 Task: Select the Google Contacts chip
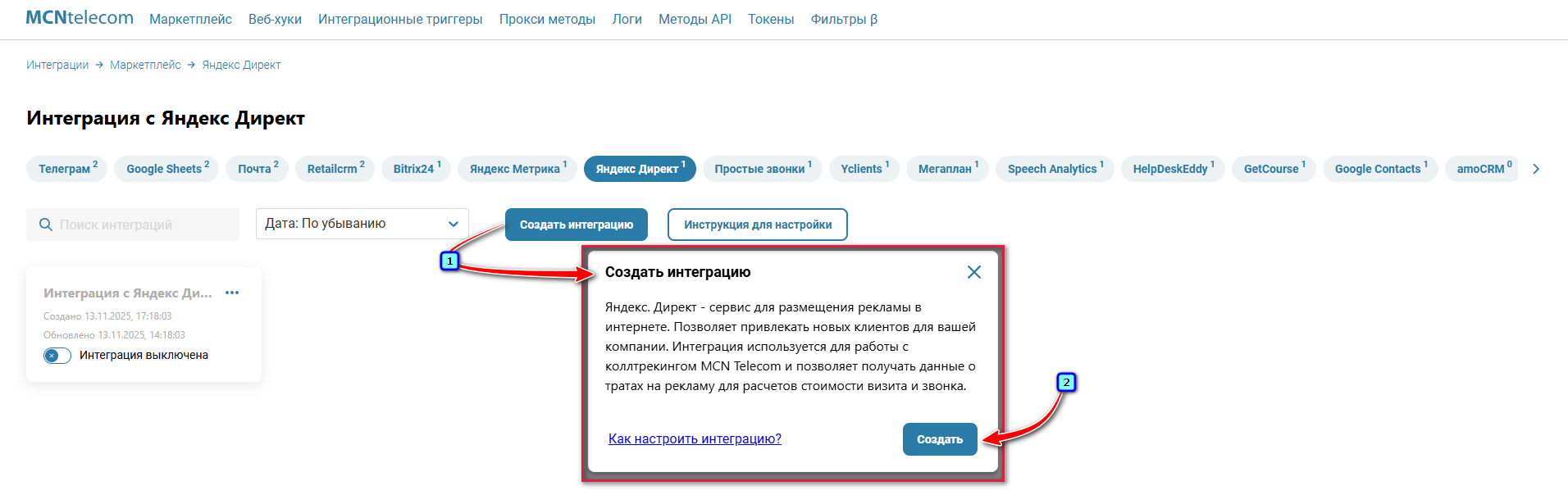pyautogui.click(x=1380, y=169)
